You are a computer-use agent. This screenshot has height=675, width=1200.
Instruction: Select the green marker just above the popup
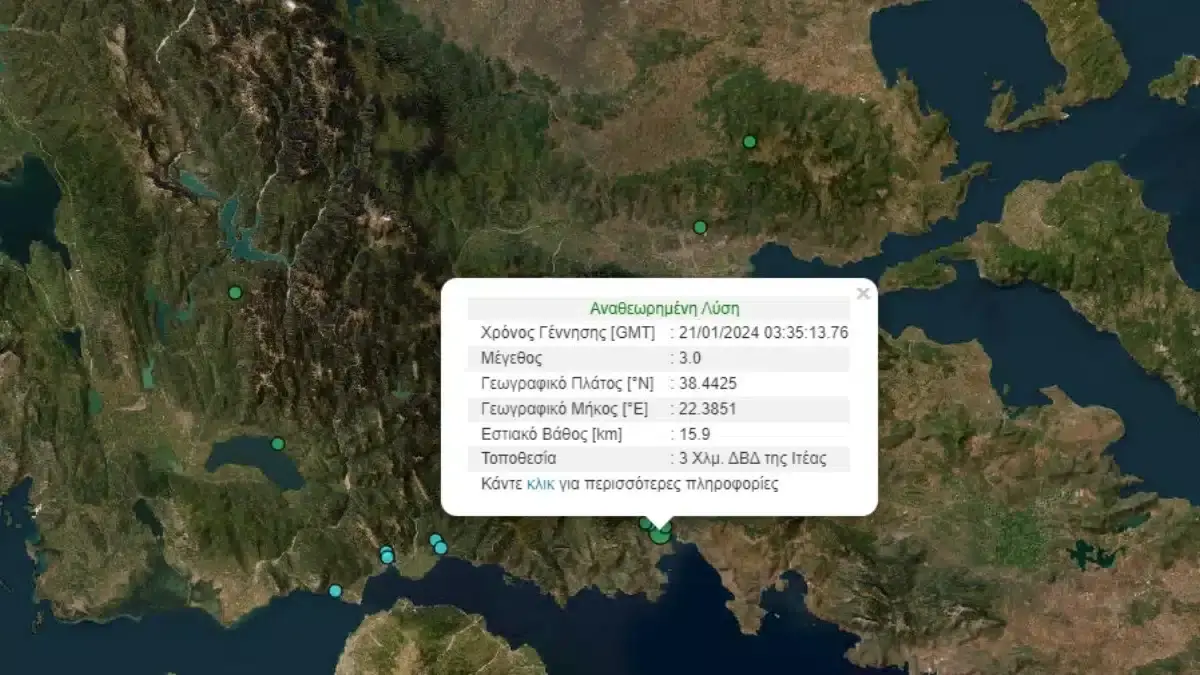point(700,227)
